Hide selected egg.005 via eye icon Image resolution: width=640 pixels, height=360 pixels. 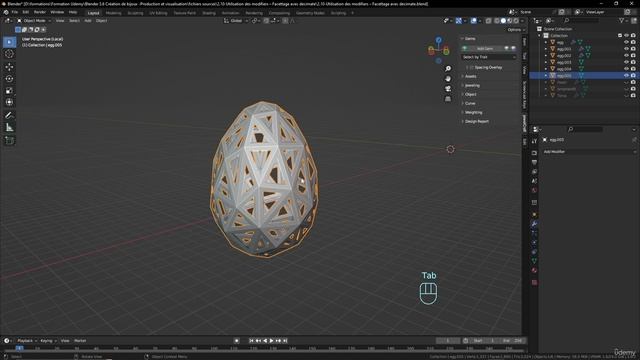627,76
